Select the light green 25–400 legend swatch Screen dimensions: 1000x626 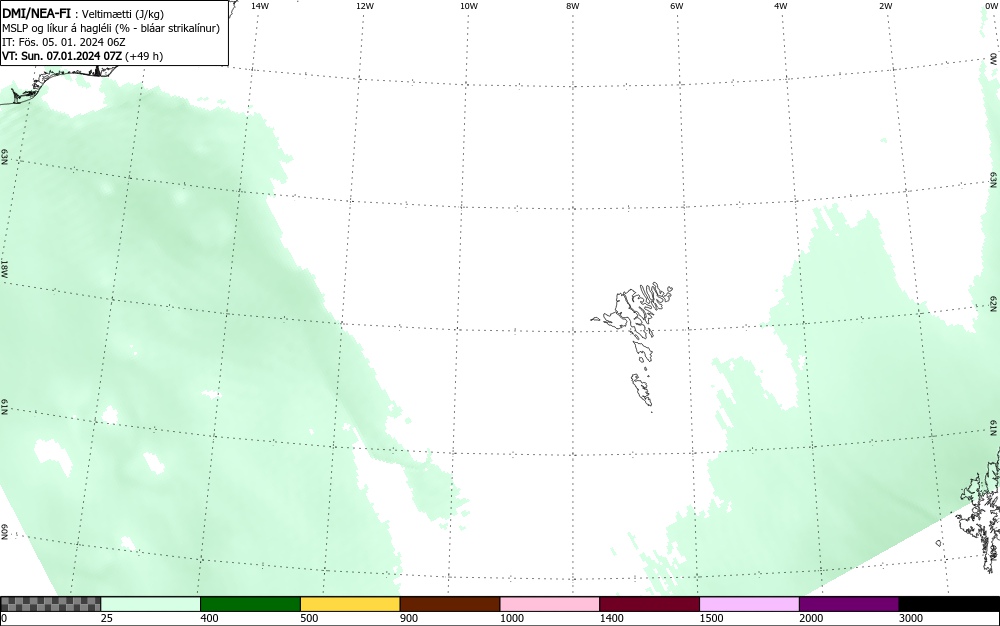coord(151,604)
